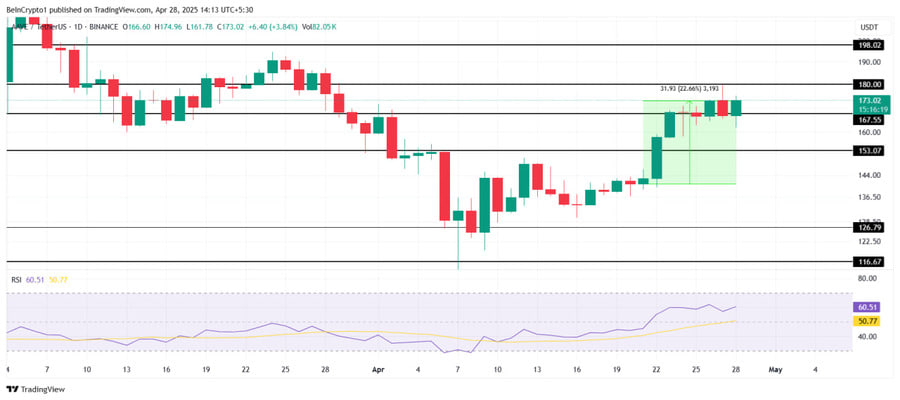Select the 190.00 value on the price axis
The image size is (900, 400).
click(x=869, y=62)
